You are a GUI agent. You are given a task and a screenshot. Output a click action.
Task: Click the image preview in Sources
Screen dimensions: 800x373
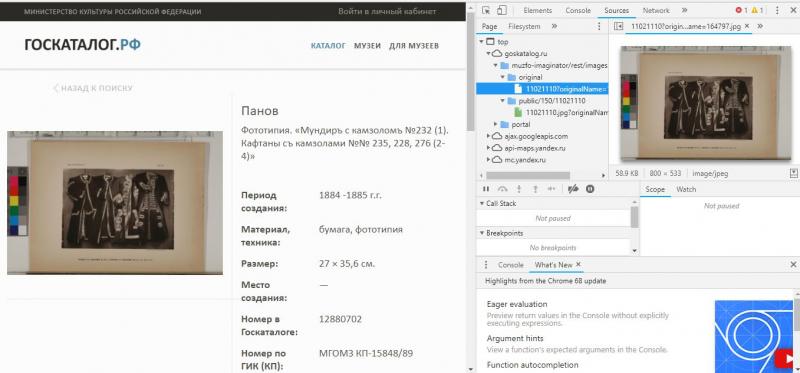[x=705, y=103]
